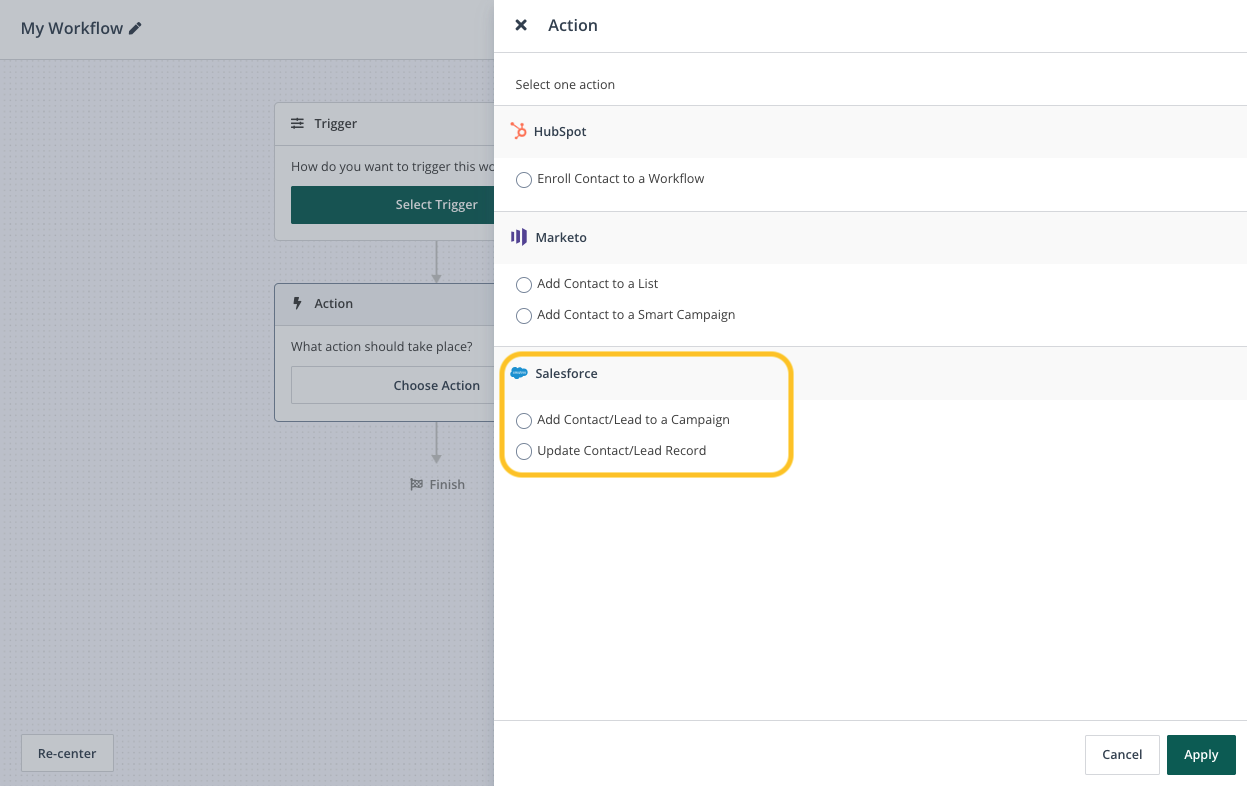This screenshot has width=1247, height=786.
Task: Cancel the action selection
Action: [1122, 755]
